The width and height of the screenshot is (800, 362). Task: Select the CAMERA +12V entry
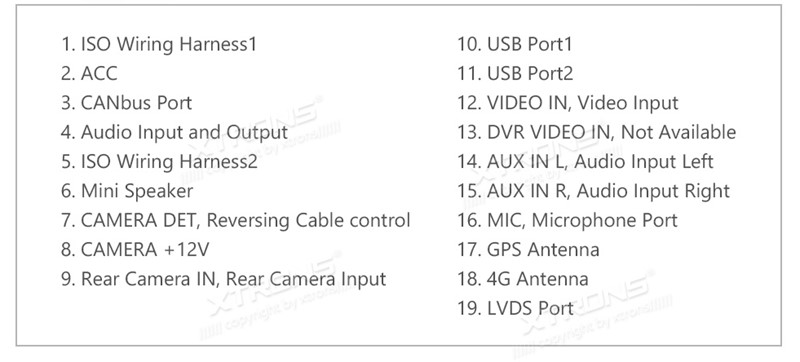pos(135,250)
